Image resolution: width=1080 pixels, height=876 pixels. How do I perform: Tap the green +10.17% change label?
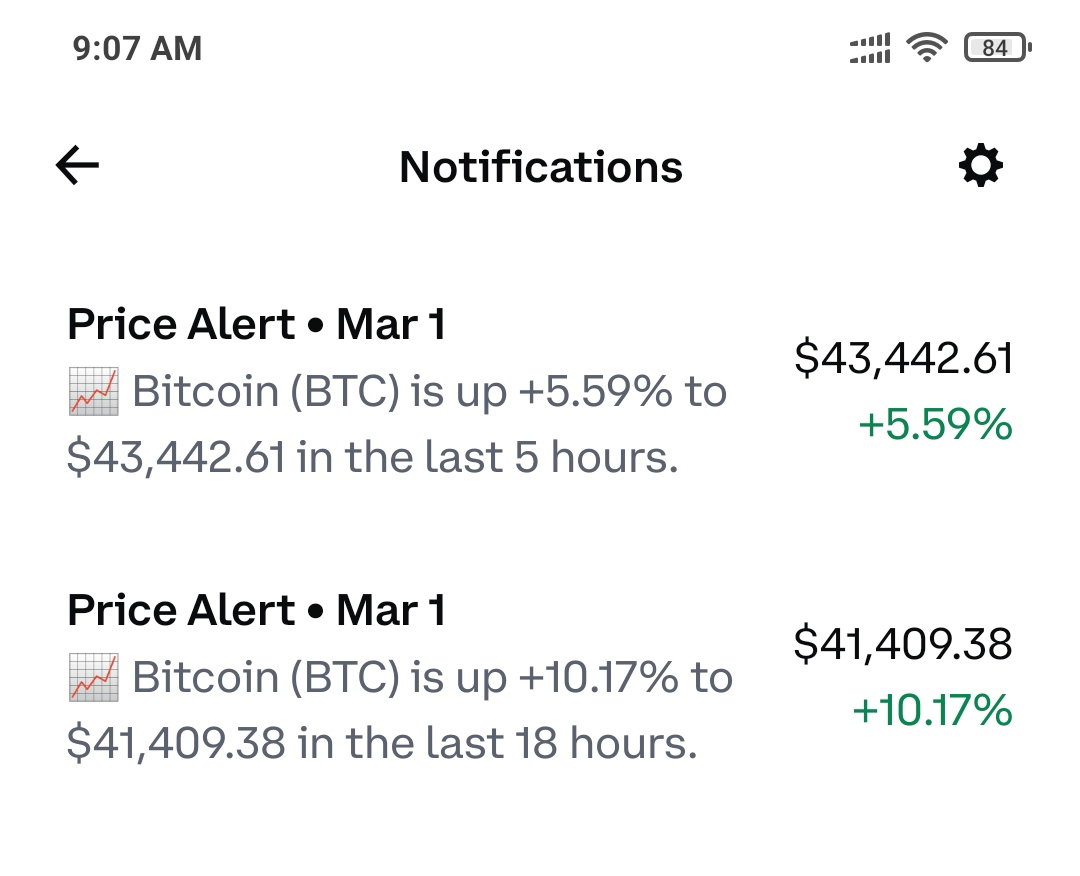933,709
